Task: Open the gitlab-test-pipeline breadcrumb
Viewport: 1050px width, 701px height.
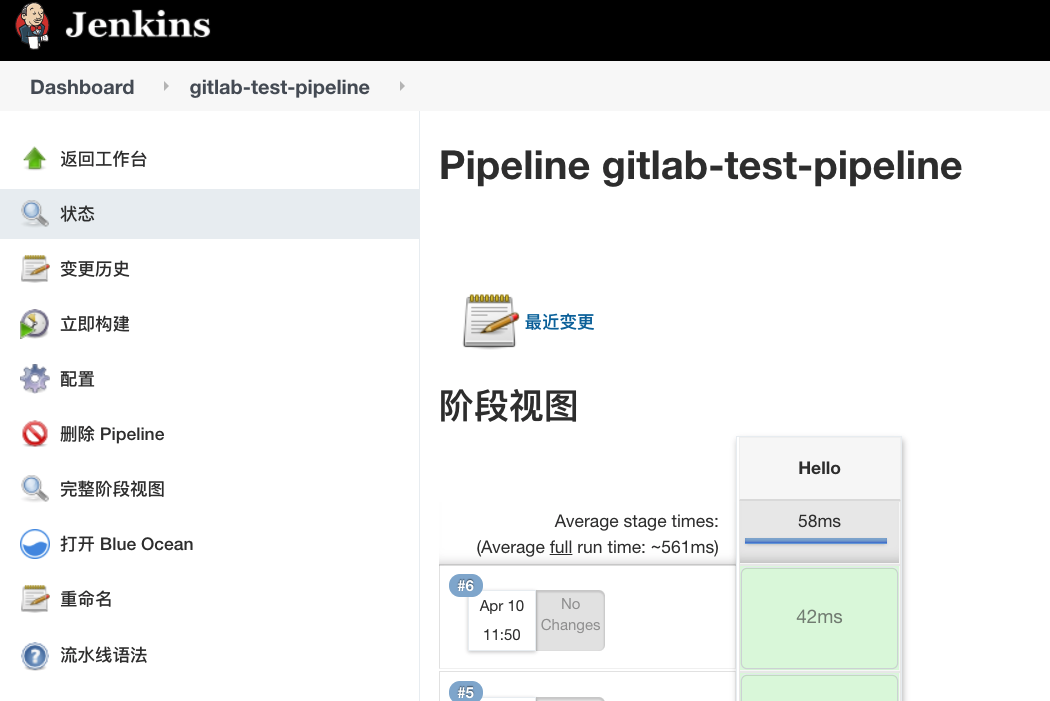Action: point(279,87)
